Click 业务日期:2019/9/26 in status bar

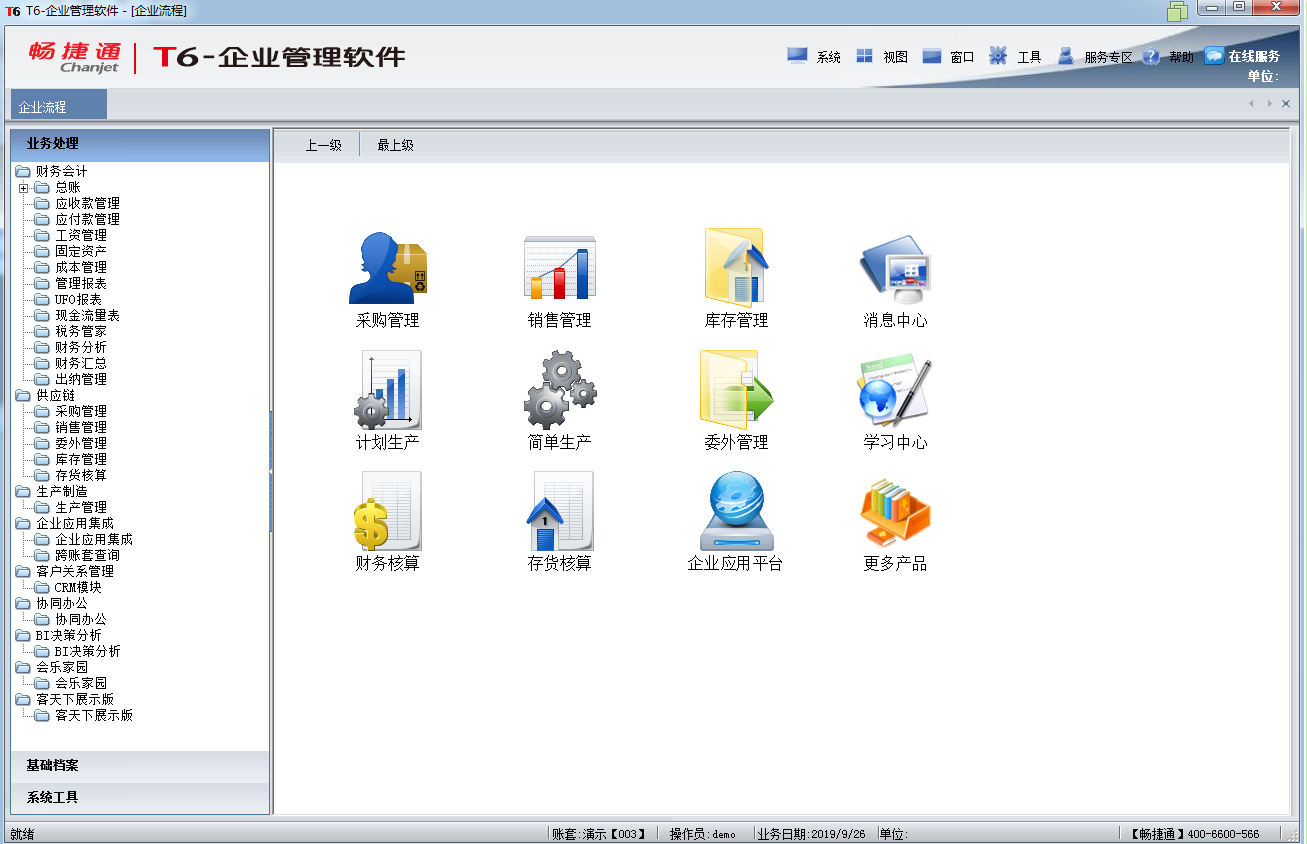(812, 834)
